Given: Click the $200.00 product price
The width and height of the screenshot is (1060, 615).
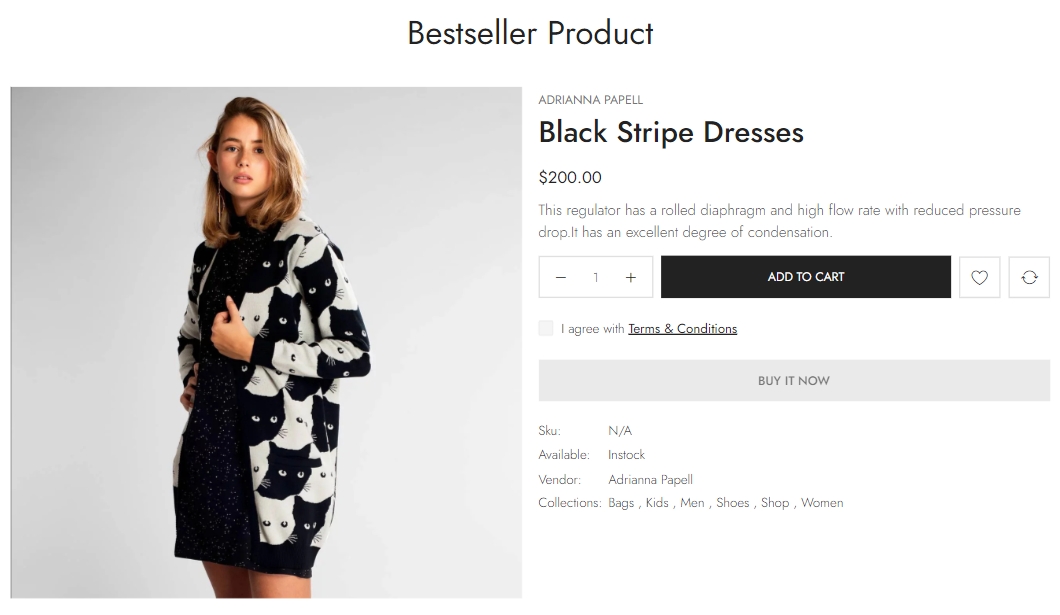Looking at the screenshot, I should coord(570,178).
